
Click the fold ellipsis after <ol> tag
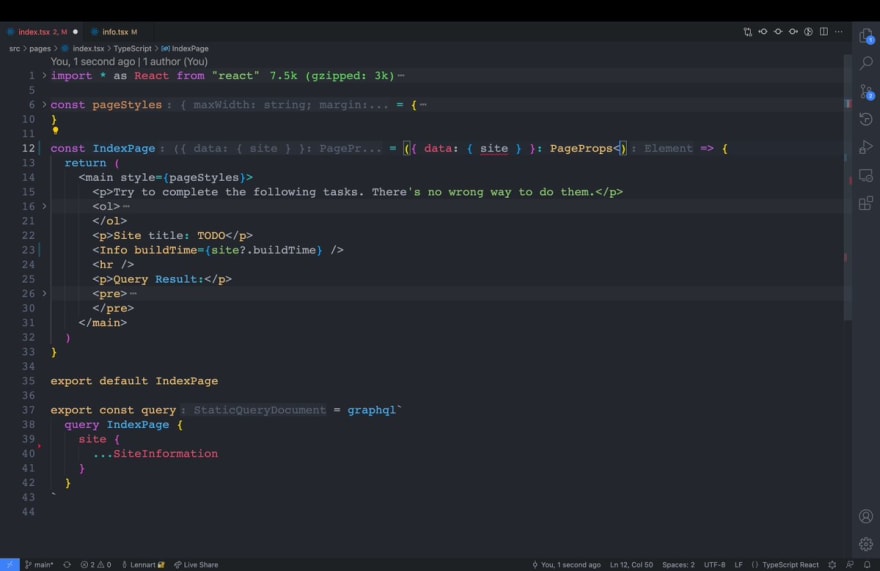click(x=126, y=207)
